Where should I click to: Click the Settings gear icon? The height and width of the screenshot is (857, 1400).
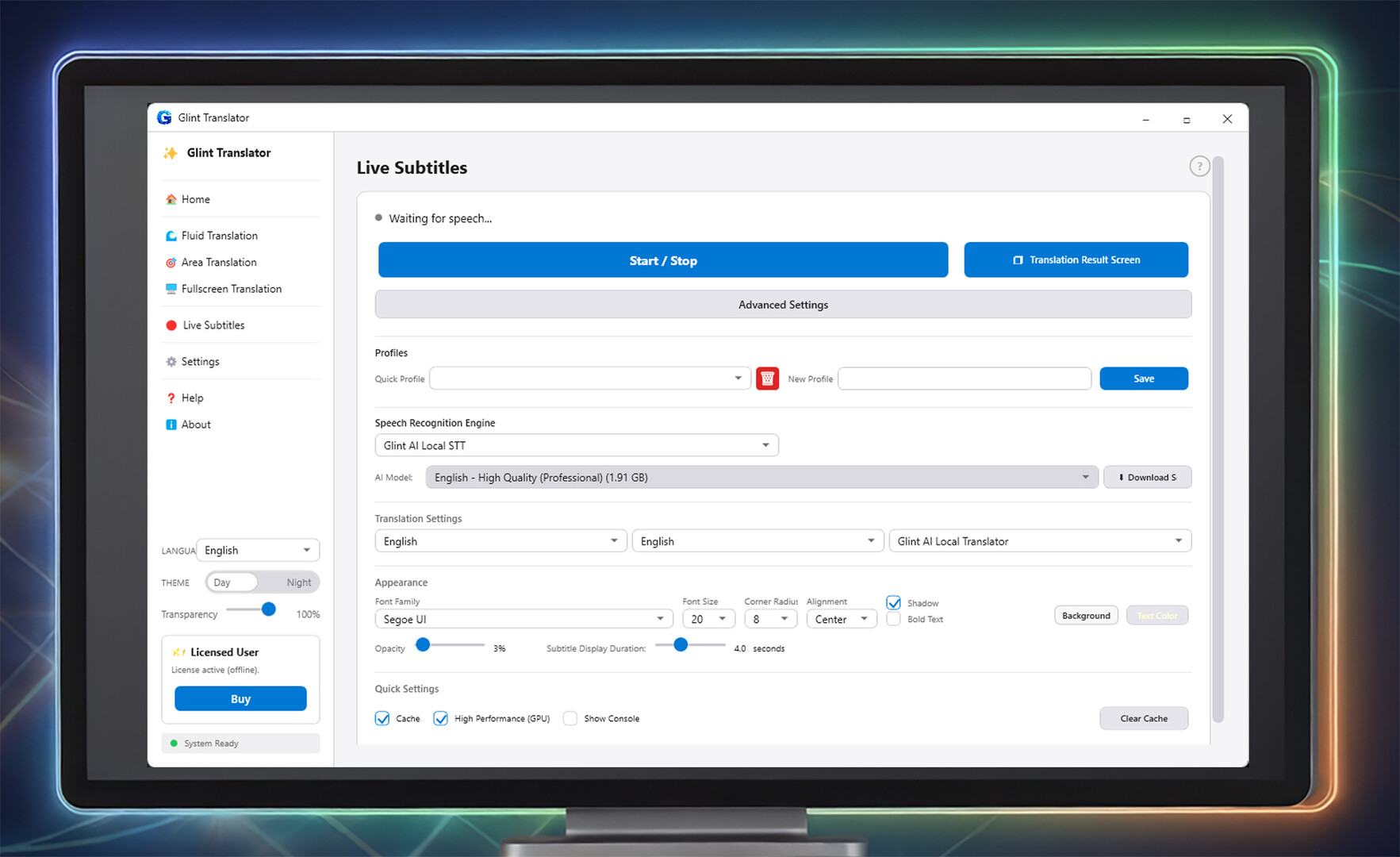pos(171,362)
